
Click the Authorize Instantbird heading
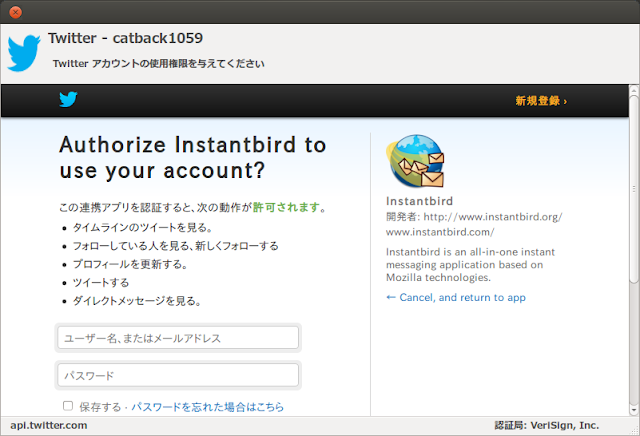point(193,158)
